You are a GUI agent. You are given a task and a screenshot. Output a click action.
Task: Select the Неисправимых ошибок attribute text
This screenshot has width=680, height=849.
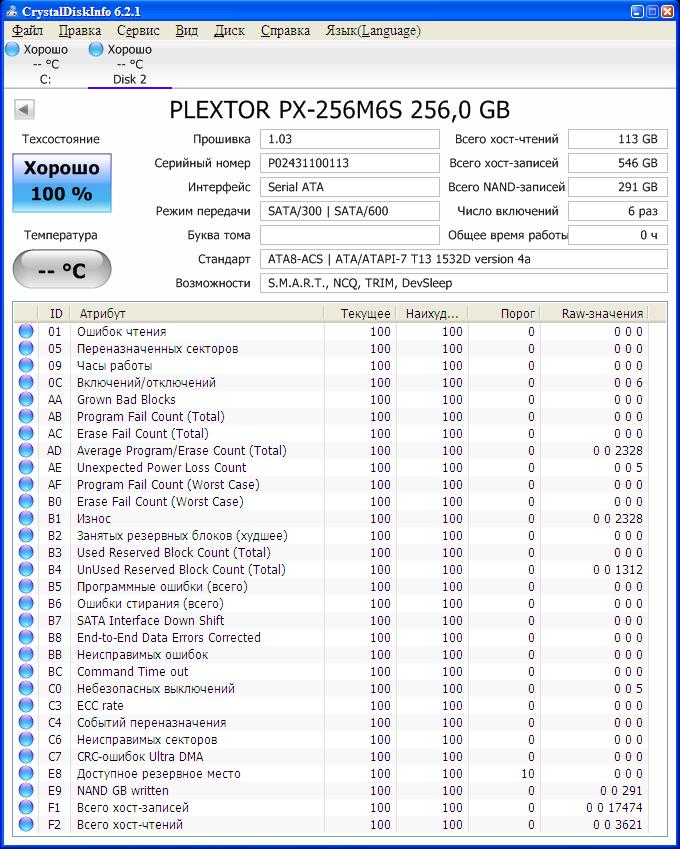(142, 655)
